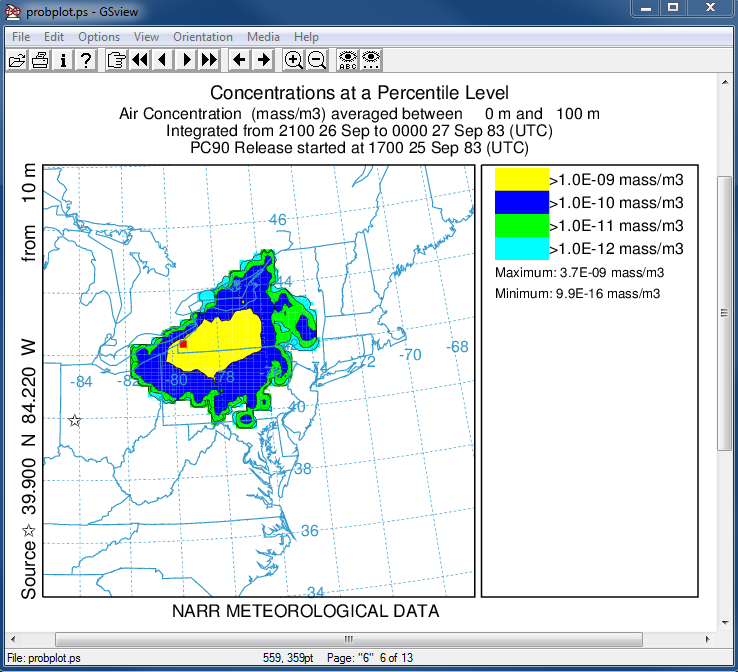
Task: Click the Go Forward bold right arrow
Action: pos(263,60)
